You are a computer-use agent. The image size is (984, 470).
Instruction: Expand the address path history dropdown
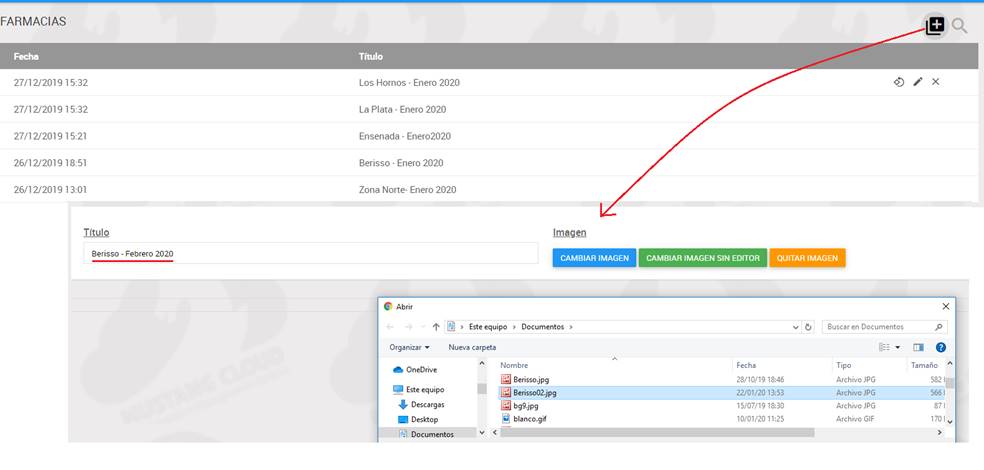point(794,327)
